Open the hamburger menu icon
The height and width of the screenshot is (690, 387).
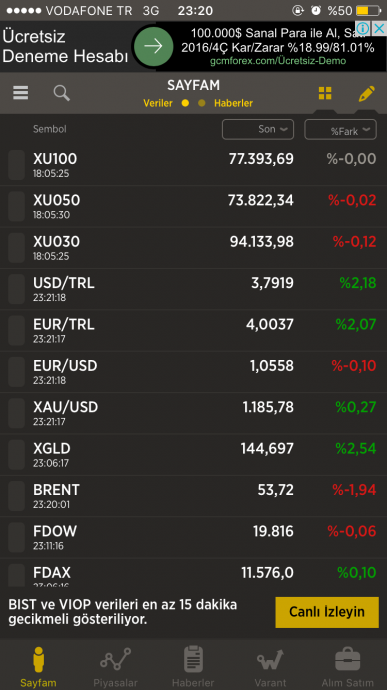pyautogui.click(x=21, y=93)
